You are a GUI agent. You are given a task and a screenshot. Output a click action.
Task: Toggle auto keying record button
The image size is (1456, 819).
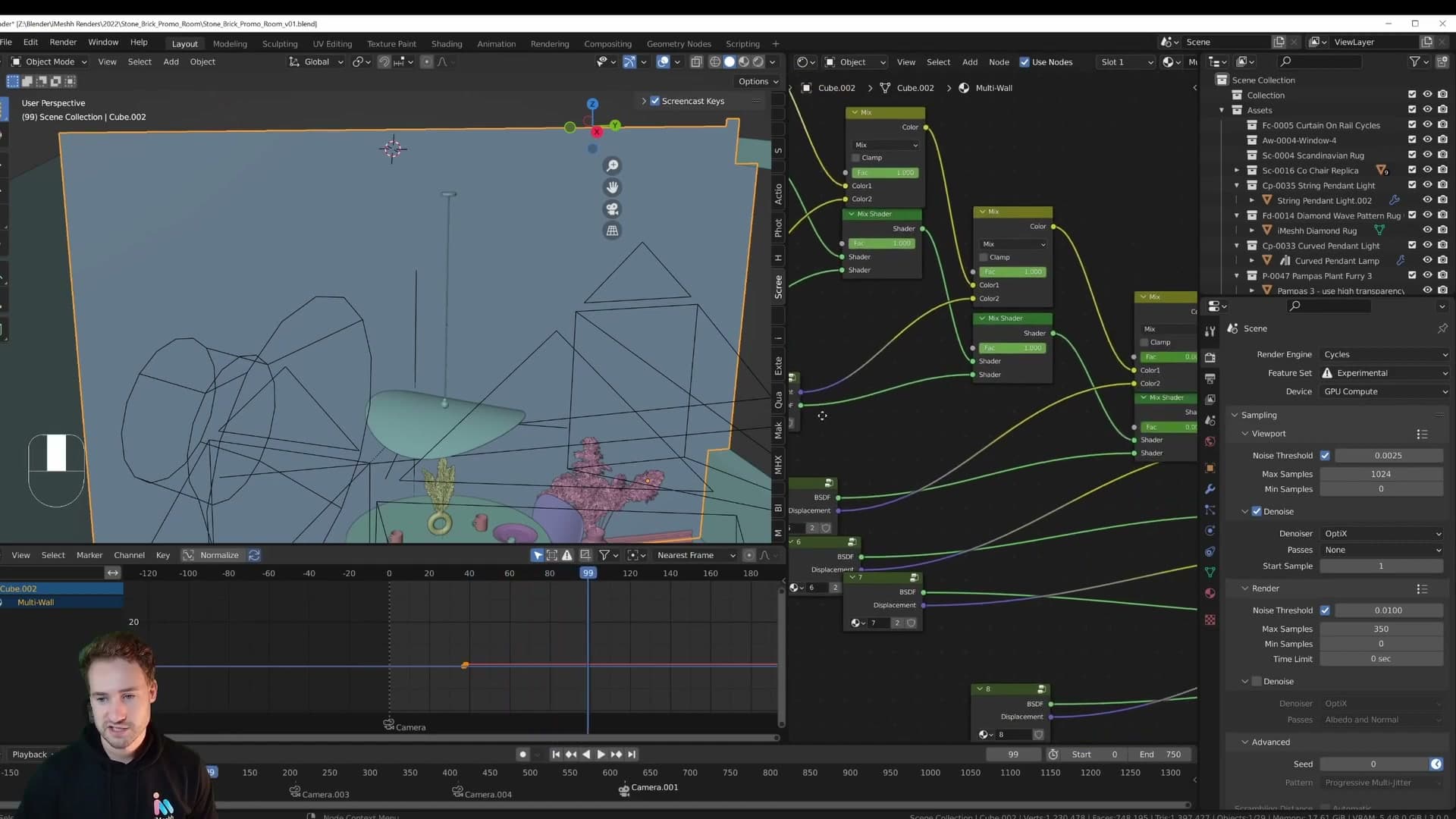click(522, 755)
